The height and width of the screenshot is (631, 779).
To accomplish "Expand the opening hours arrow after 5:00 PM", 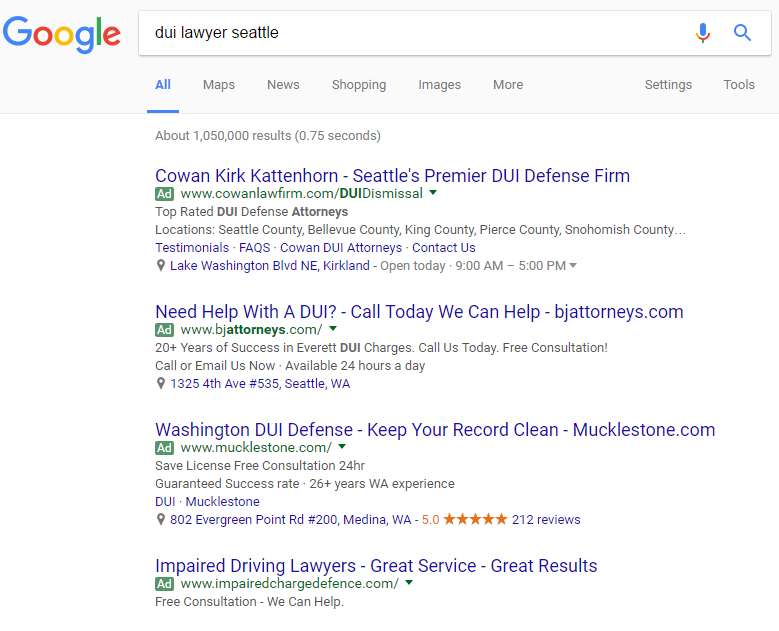I will [x=573, y=266].
